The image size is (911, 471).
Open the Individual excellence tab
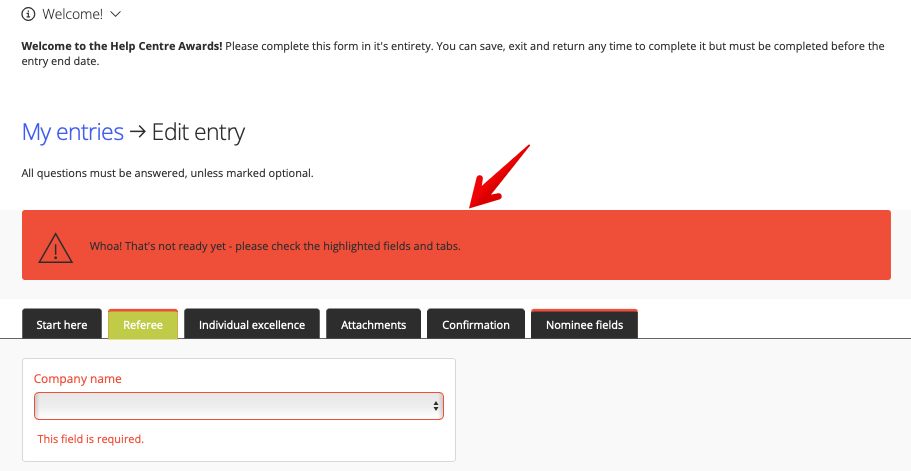252,324
